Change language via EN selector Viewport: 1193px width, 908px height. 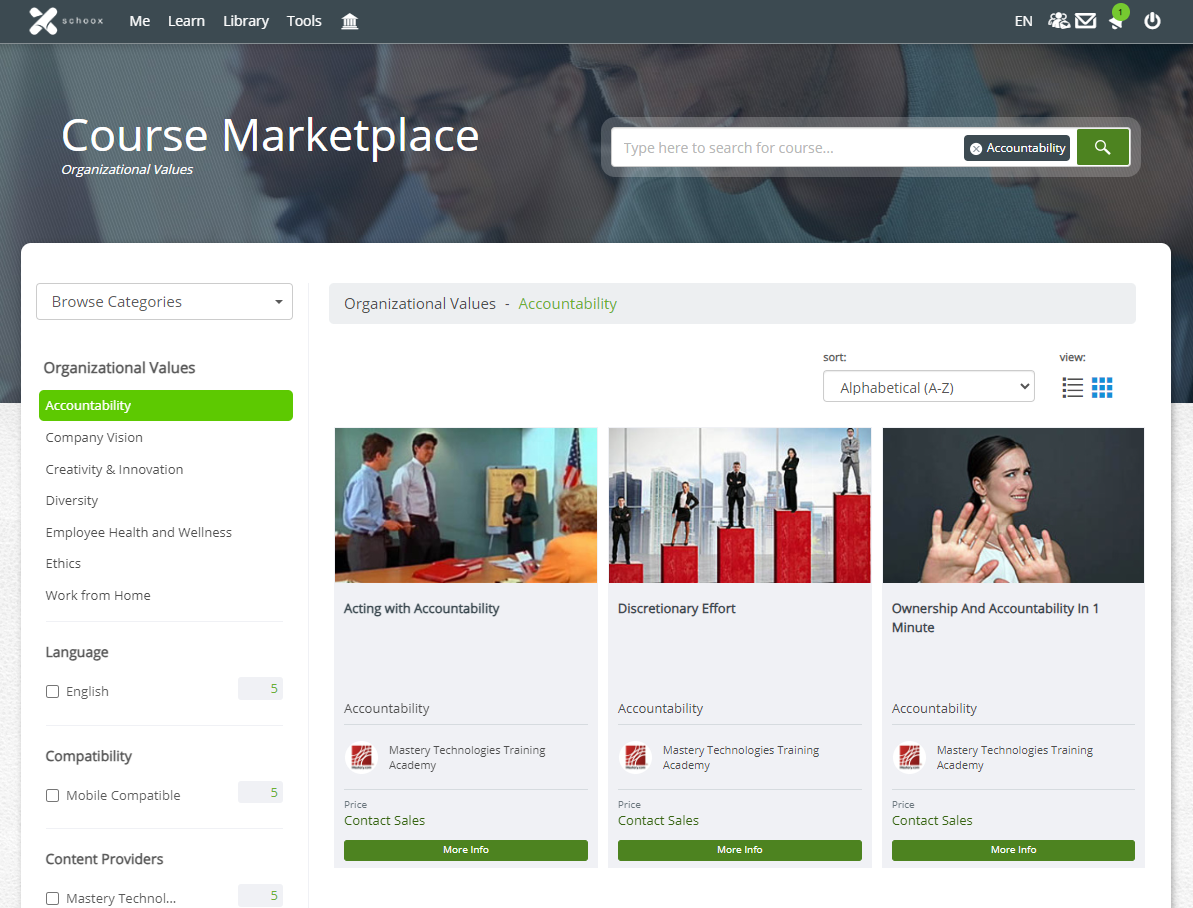(1023, 21)
